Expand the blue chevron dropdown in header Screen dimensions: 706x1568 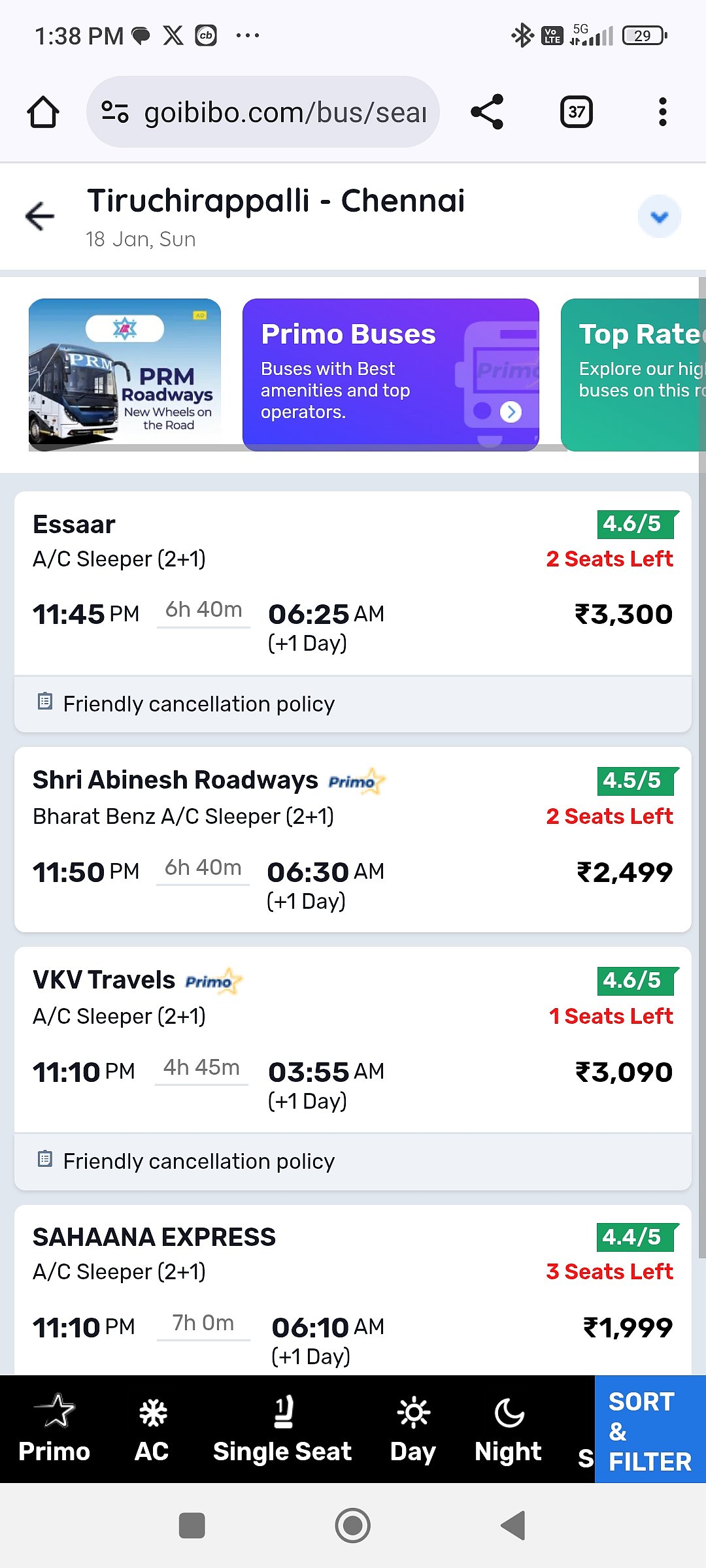pyautogui.click(x=659, y=216)
